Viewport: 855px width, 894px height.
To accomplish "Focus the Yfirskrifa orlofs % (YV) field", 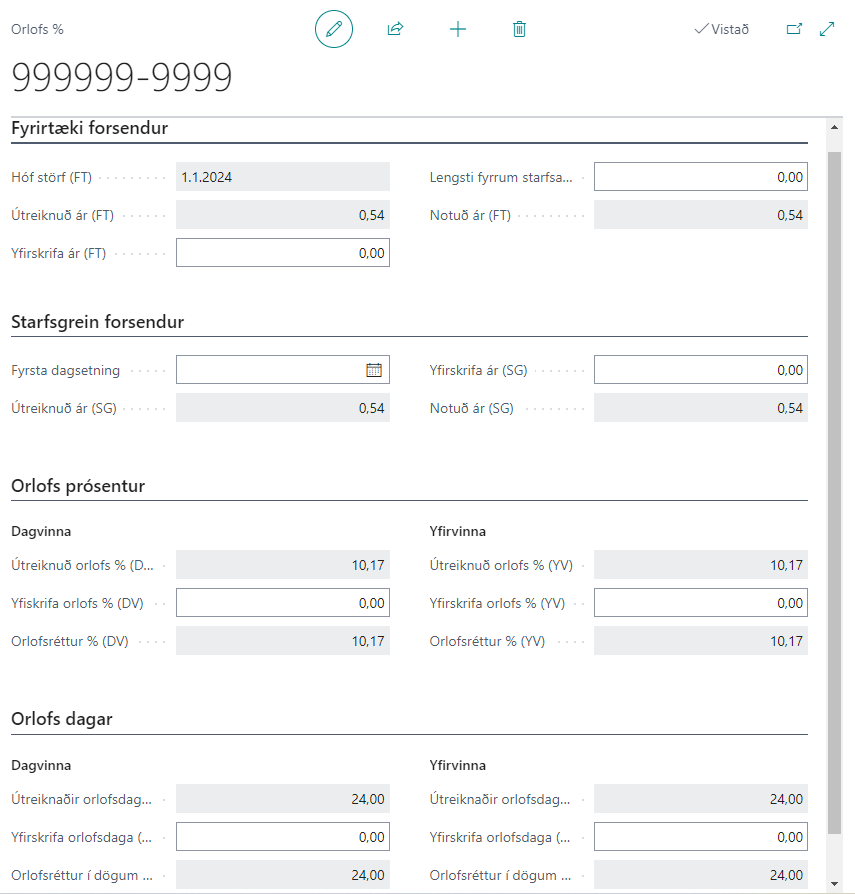I will click(700, 603).
